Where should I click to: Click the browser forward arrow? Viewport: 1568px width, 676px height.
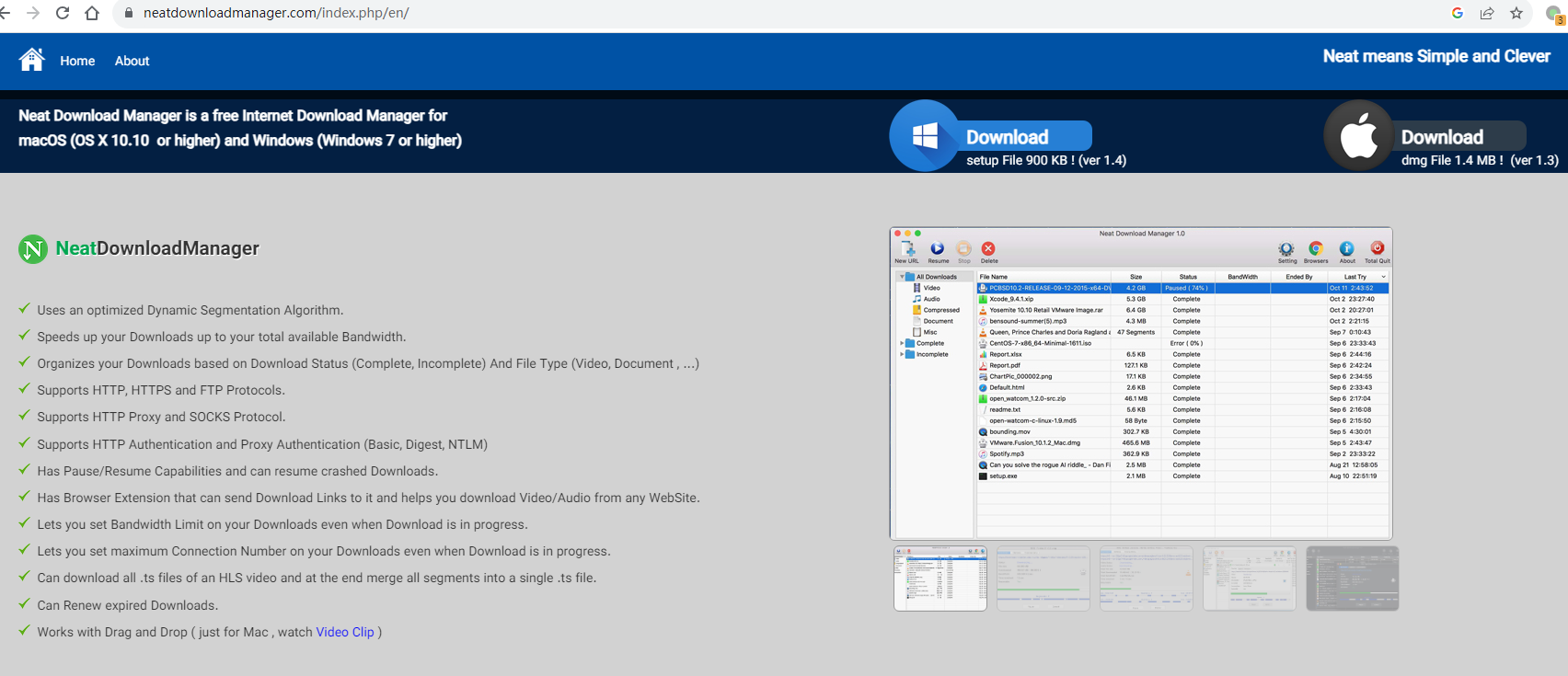[33, 13]
